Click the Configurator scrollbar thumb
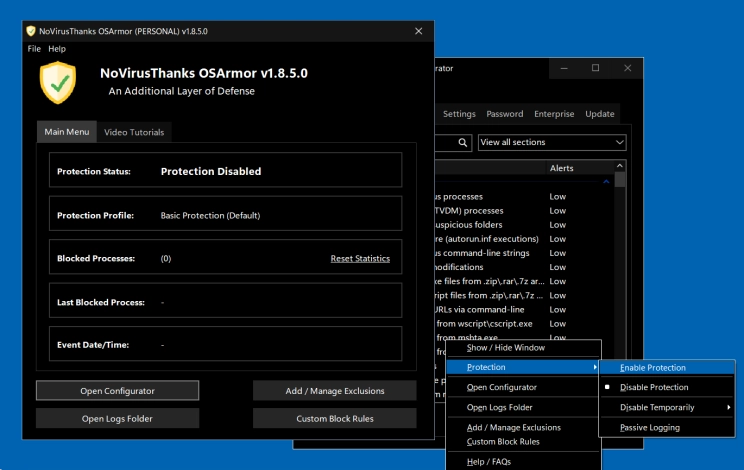 pyautogui.click(x=620, y=180)
